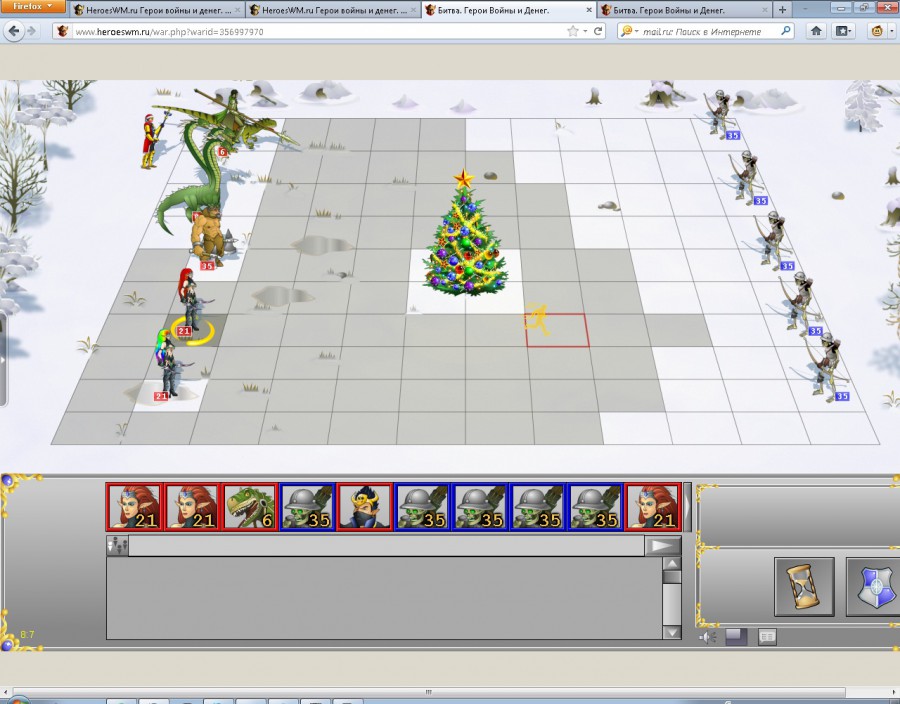The image size is (900, 704).
Task: Send chat message with arrow button
Action: coord(662,546)
